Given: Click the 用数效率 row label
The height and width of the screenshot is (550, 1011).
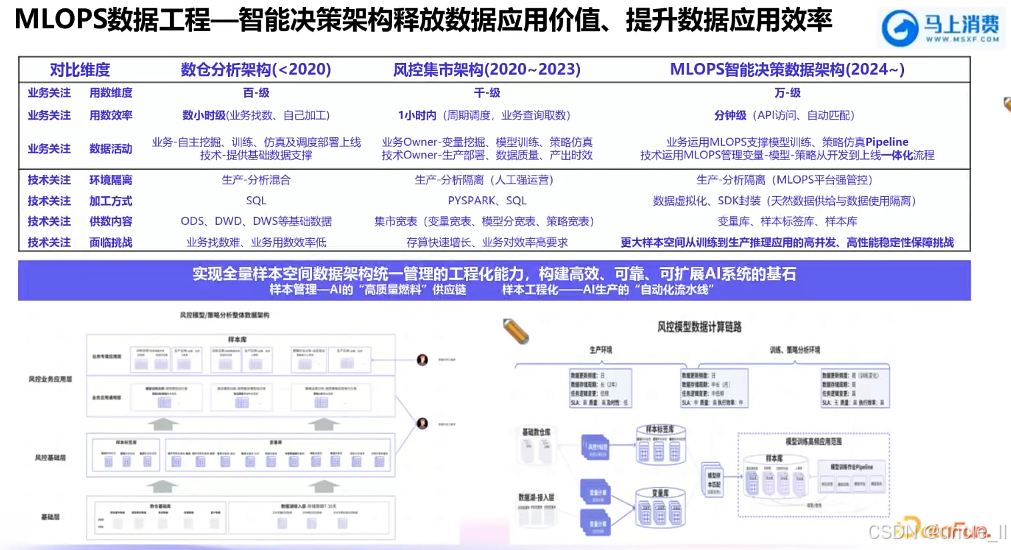Looking at the screenshot, I should (111, 115).
